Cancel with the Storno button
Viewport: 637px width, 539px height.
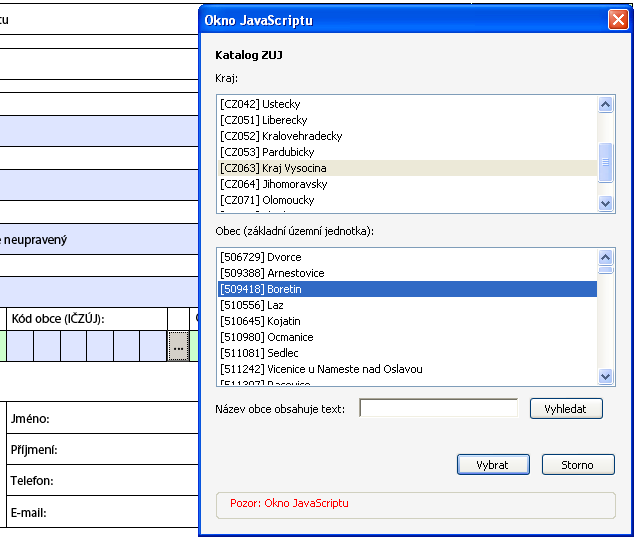578,465
